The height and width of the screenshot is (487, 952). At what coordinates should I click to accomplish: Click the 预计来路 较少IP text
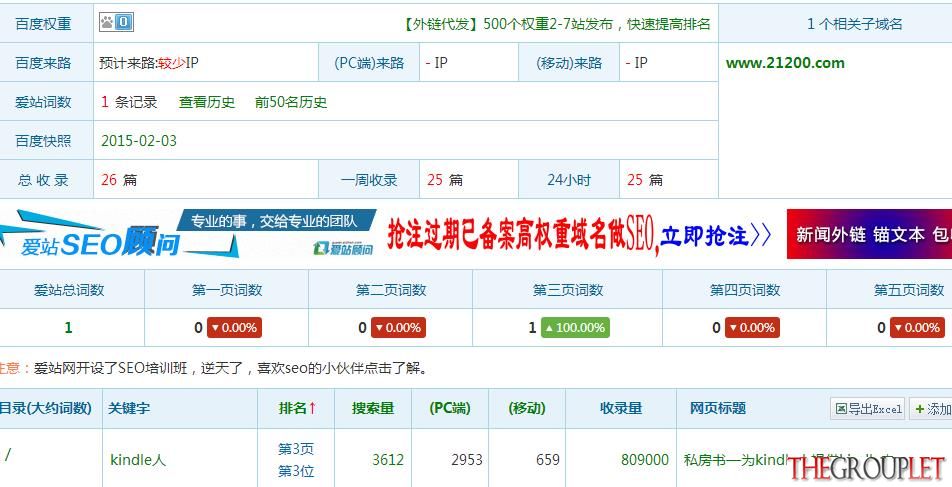coord(149,63)
